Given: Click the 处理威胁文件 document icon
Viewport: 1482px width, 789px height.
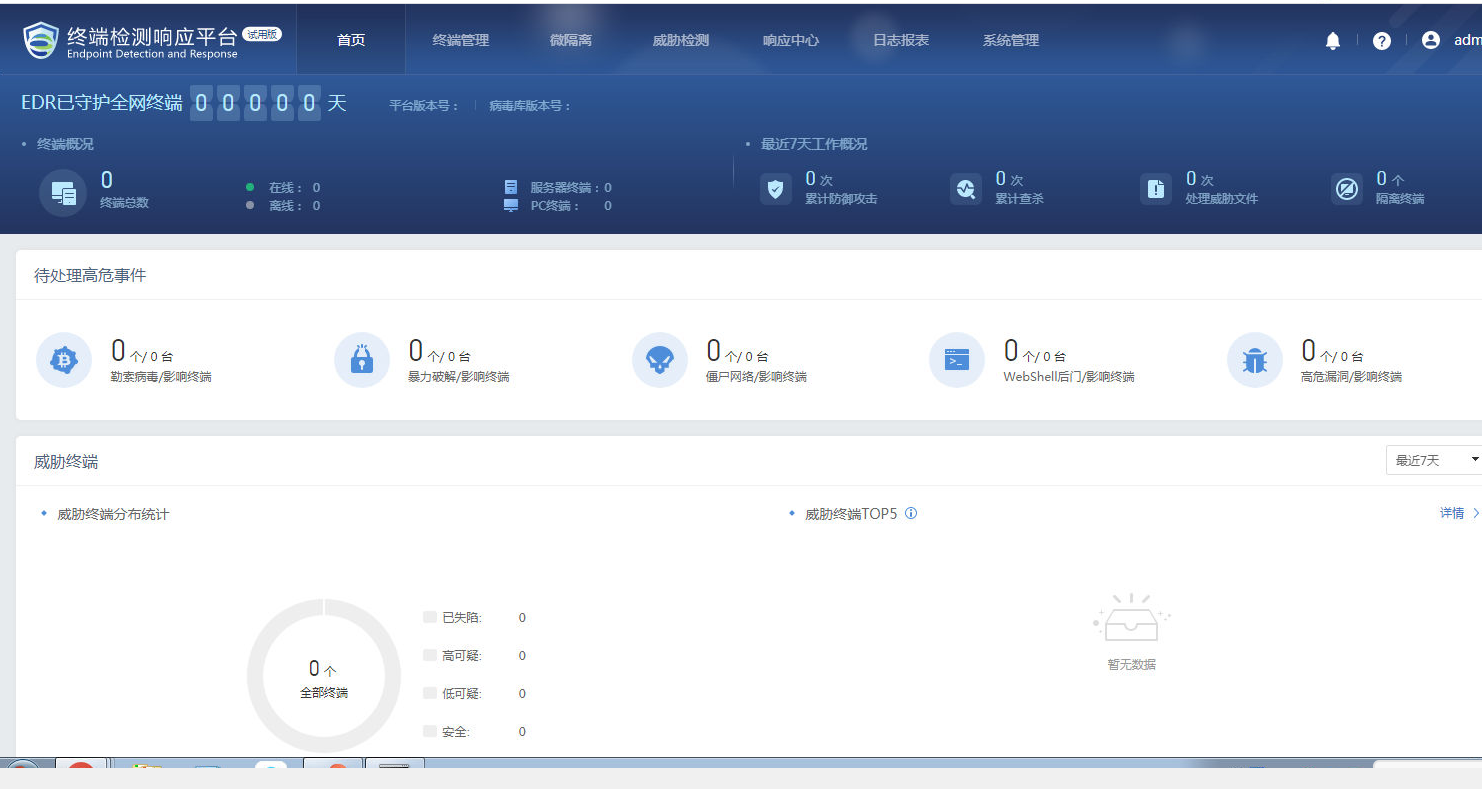Looking at the screenshot, I should click(1156, 188).
